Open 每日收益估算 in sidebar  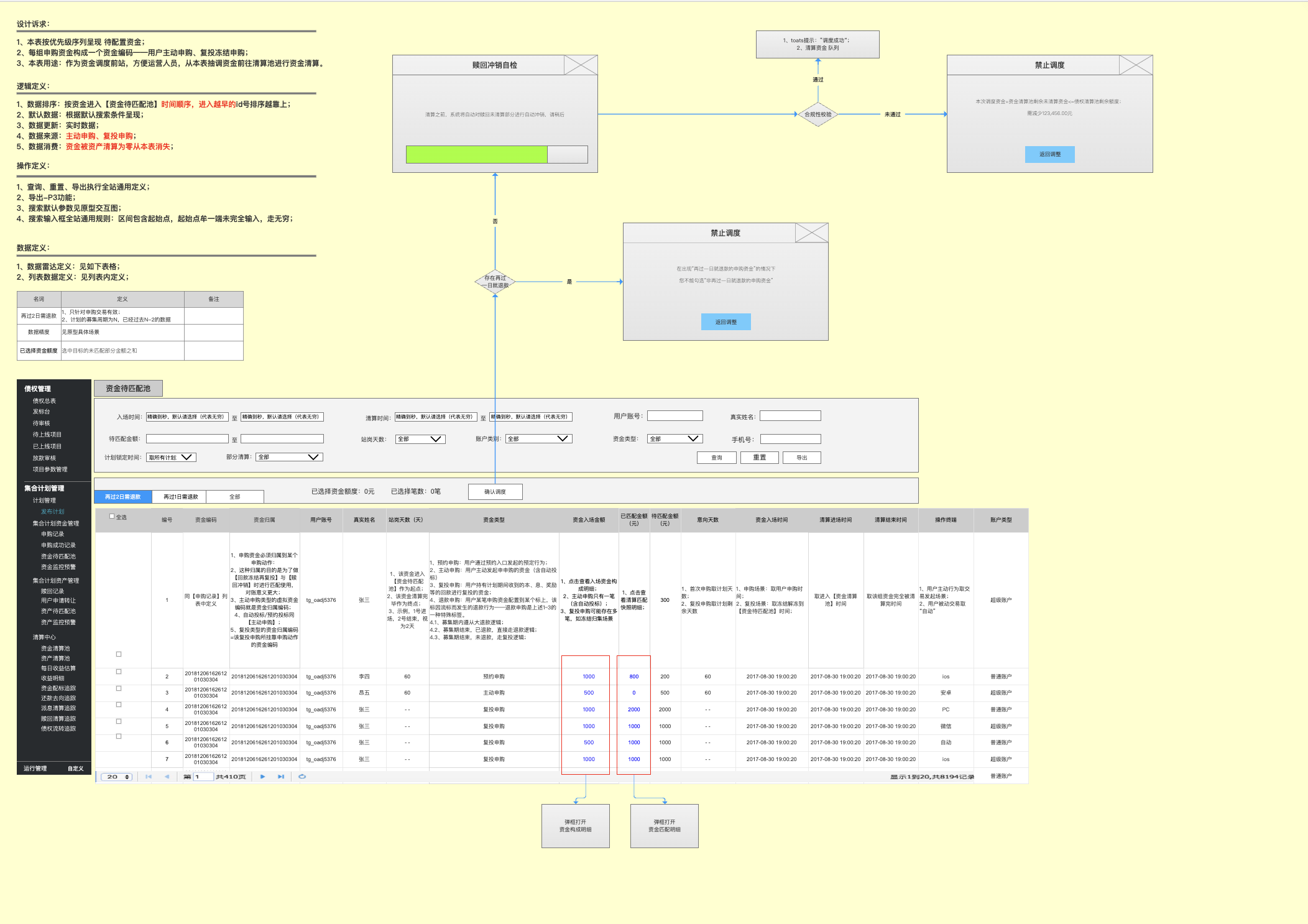58,668
